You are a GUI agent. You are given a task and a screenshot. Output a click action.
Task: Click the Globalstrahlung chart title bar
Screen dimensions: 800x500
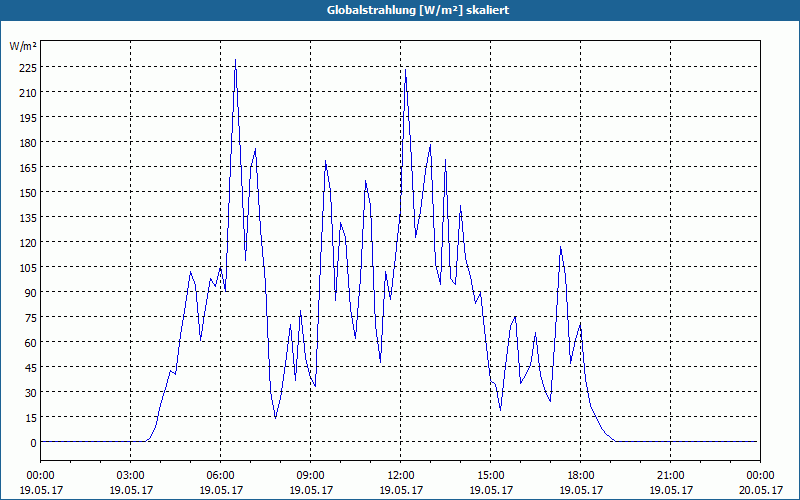400,10
